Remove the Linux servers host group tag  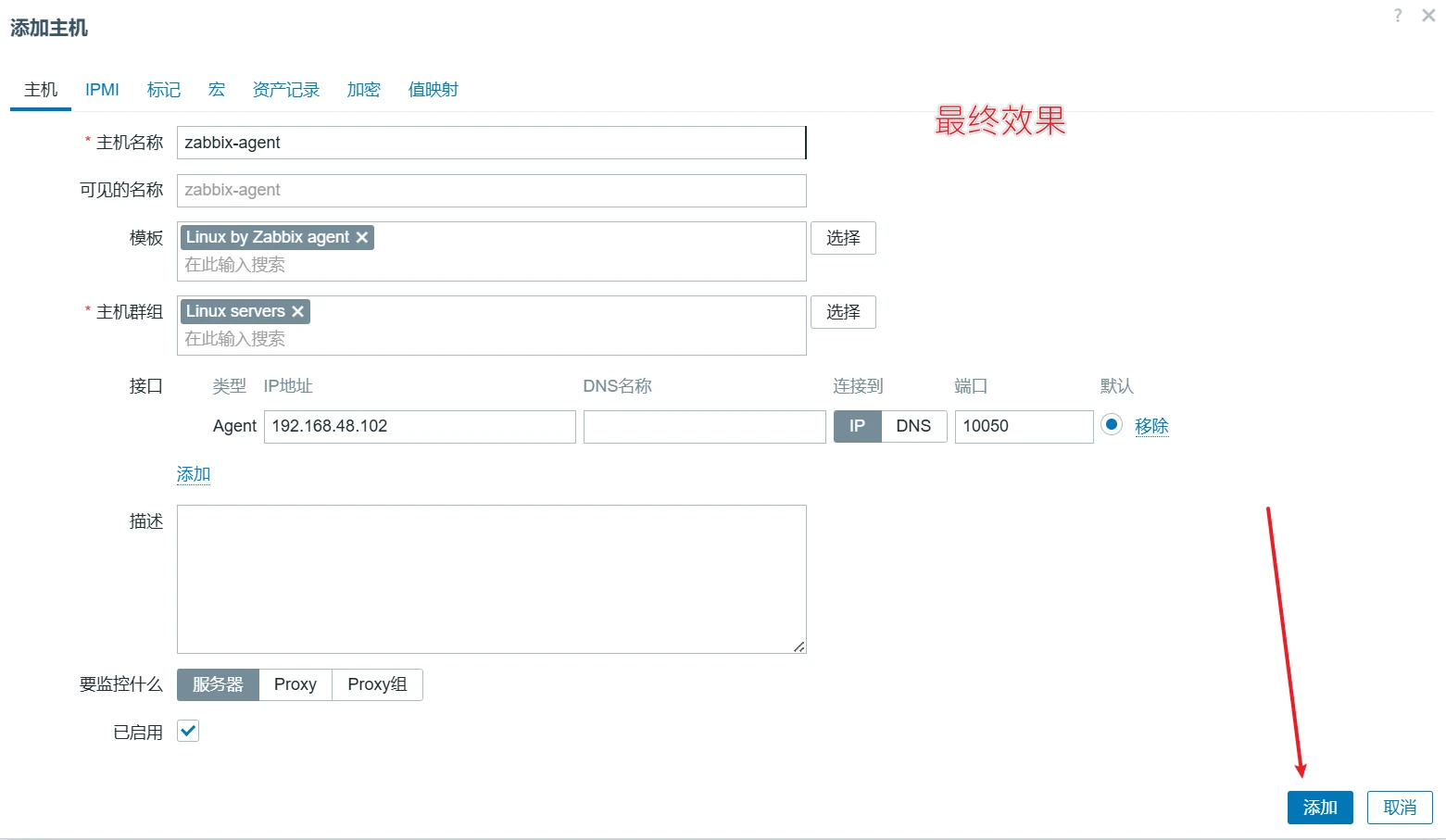(297, 312)
